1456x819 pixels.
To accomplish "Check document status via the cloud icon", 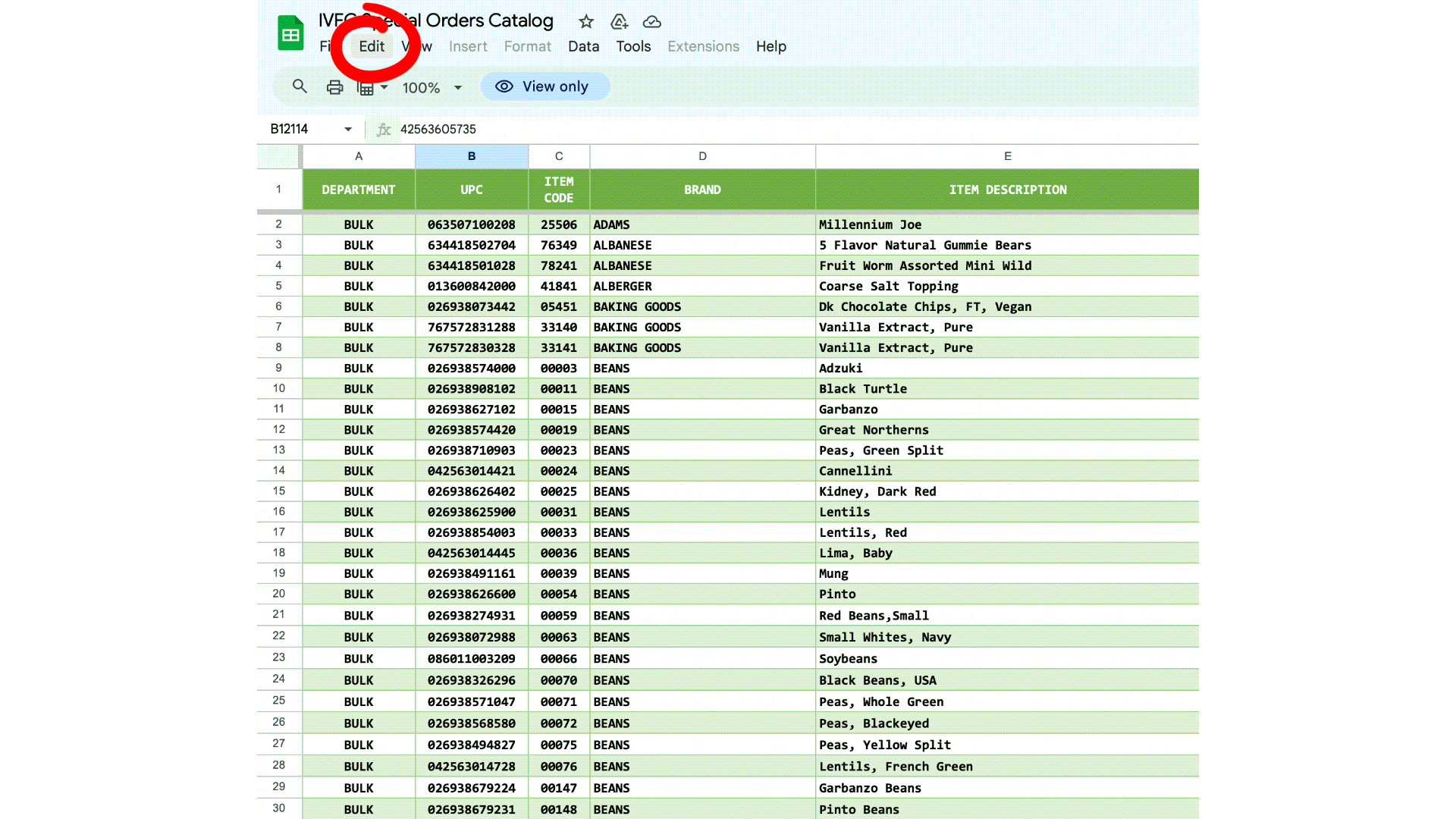I will [652, 21].
